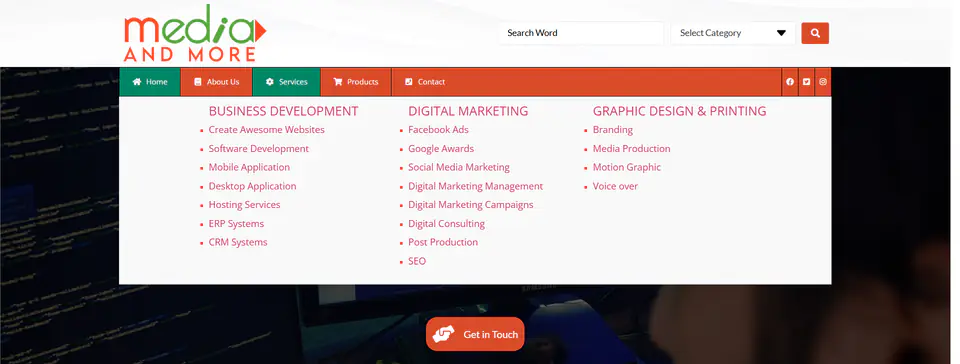This screenshot has height=364, width=960.
Task: Open Business Development heading link
Action: [x=283, y=111]
